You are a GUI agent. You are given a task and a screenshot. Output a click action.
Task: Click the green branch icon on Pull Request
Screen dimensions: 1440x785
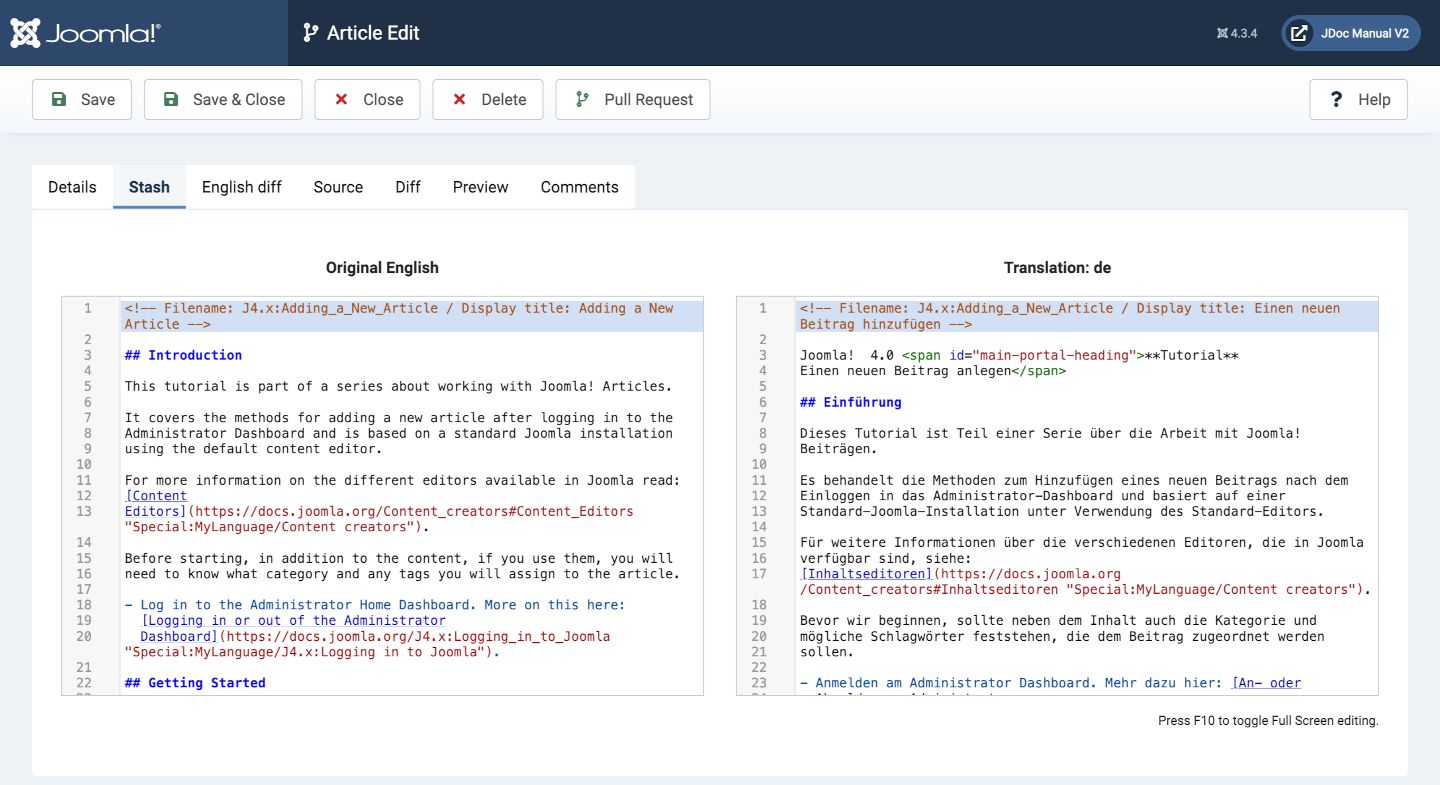pos(582,100)
